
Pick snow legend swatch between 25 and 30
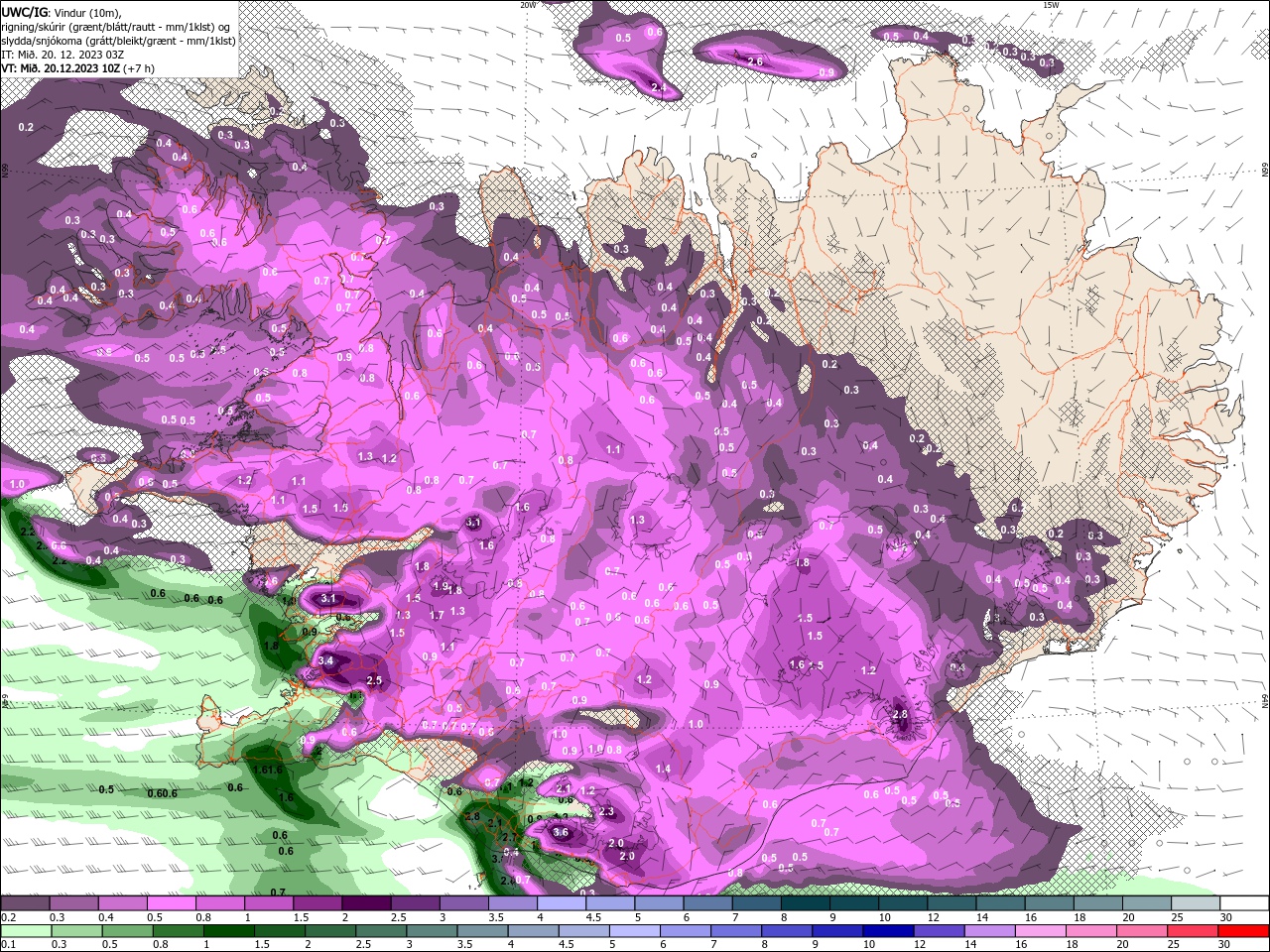tap(1196, 903)
